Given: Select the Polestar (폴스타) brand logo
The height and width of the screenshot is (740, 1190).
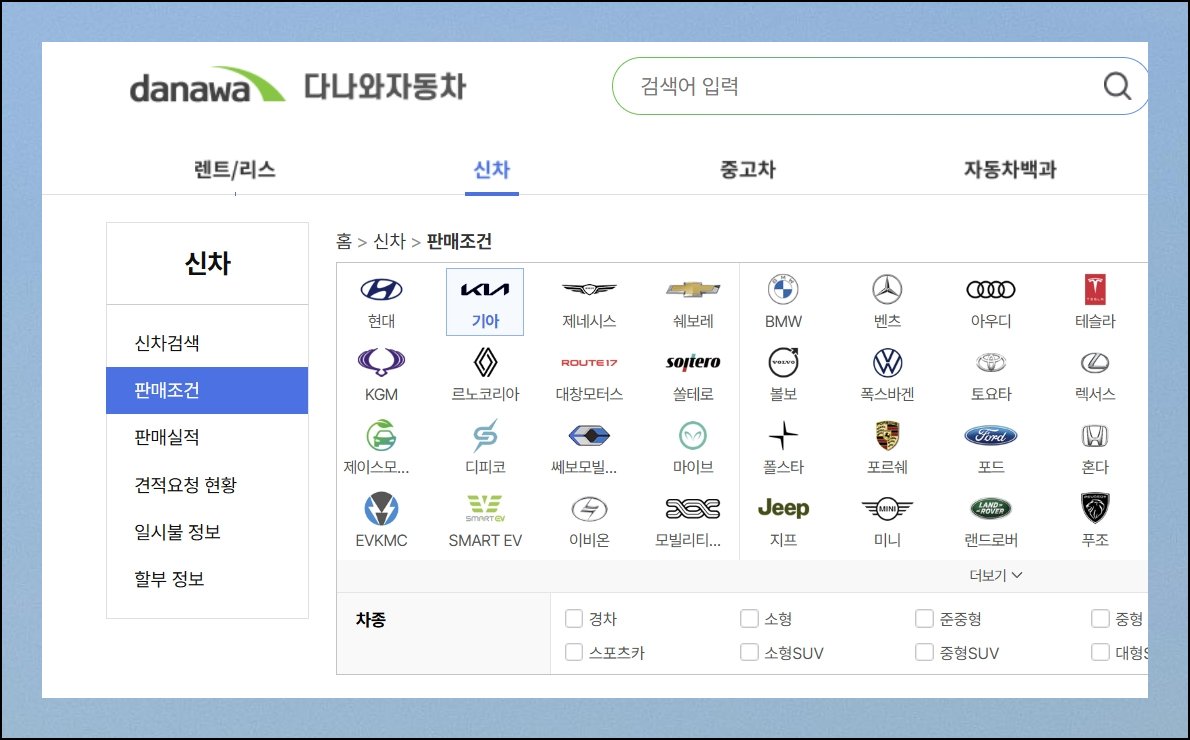Looking at the screenshot, I should pos(783,435).
